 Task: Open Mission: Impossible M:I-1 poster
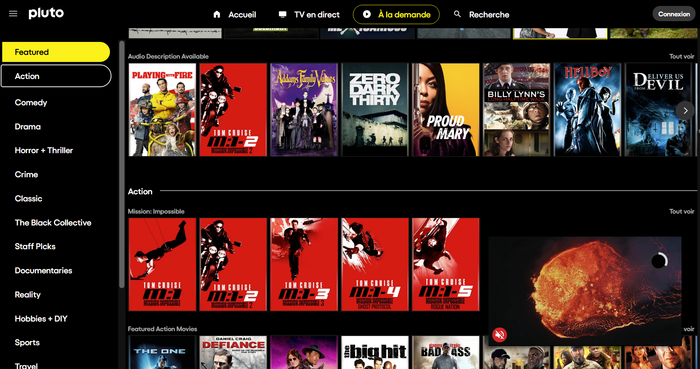tap(162, 264)
